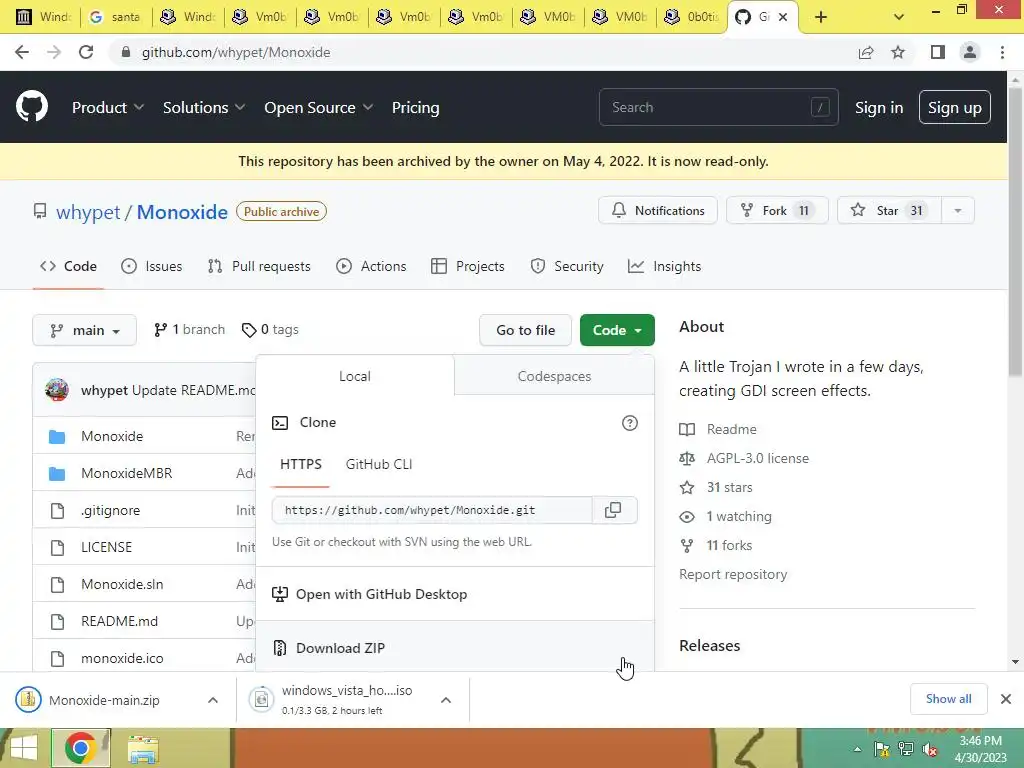
Task: Open the Issues tab
Action: [152, 266]
